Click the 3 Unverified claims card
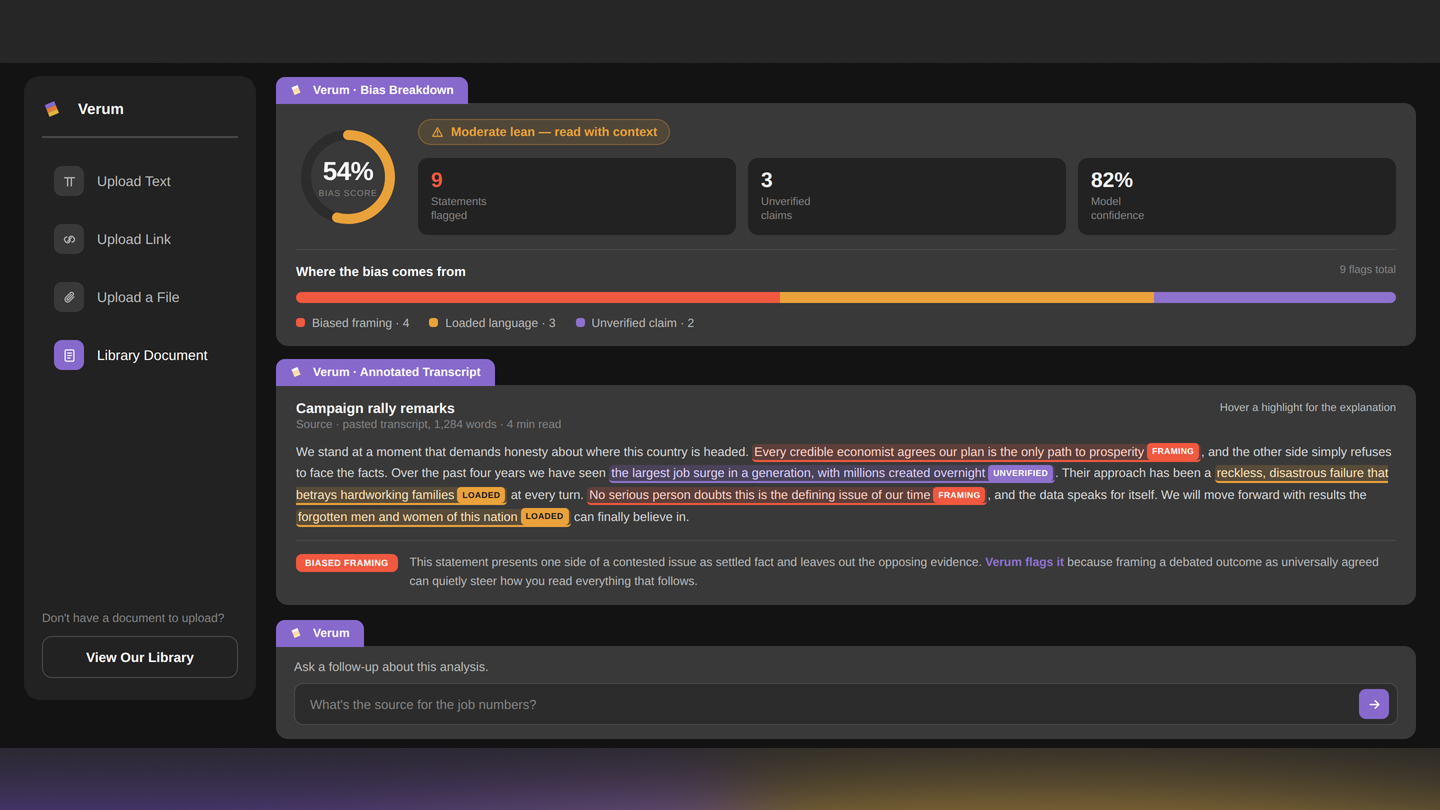 [x=907, y=196]
